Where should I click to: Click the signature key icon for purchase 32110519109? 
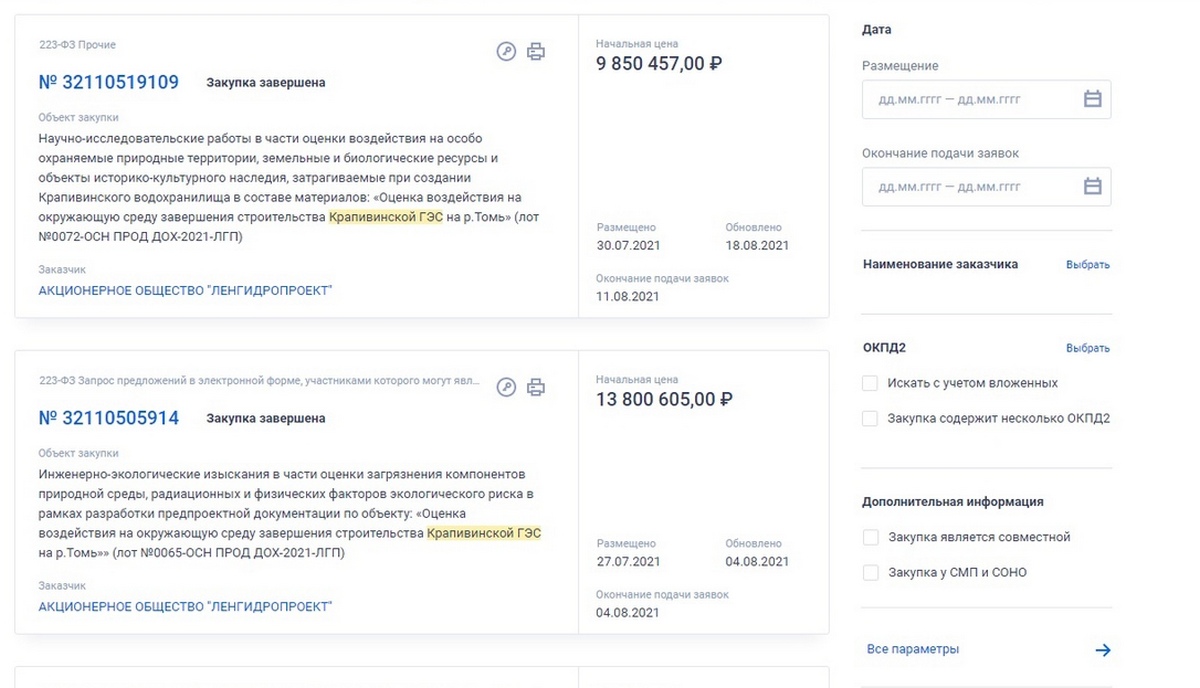pos(506,52)
